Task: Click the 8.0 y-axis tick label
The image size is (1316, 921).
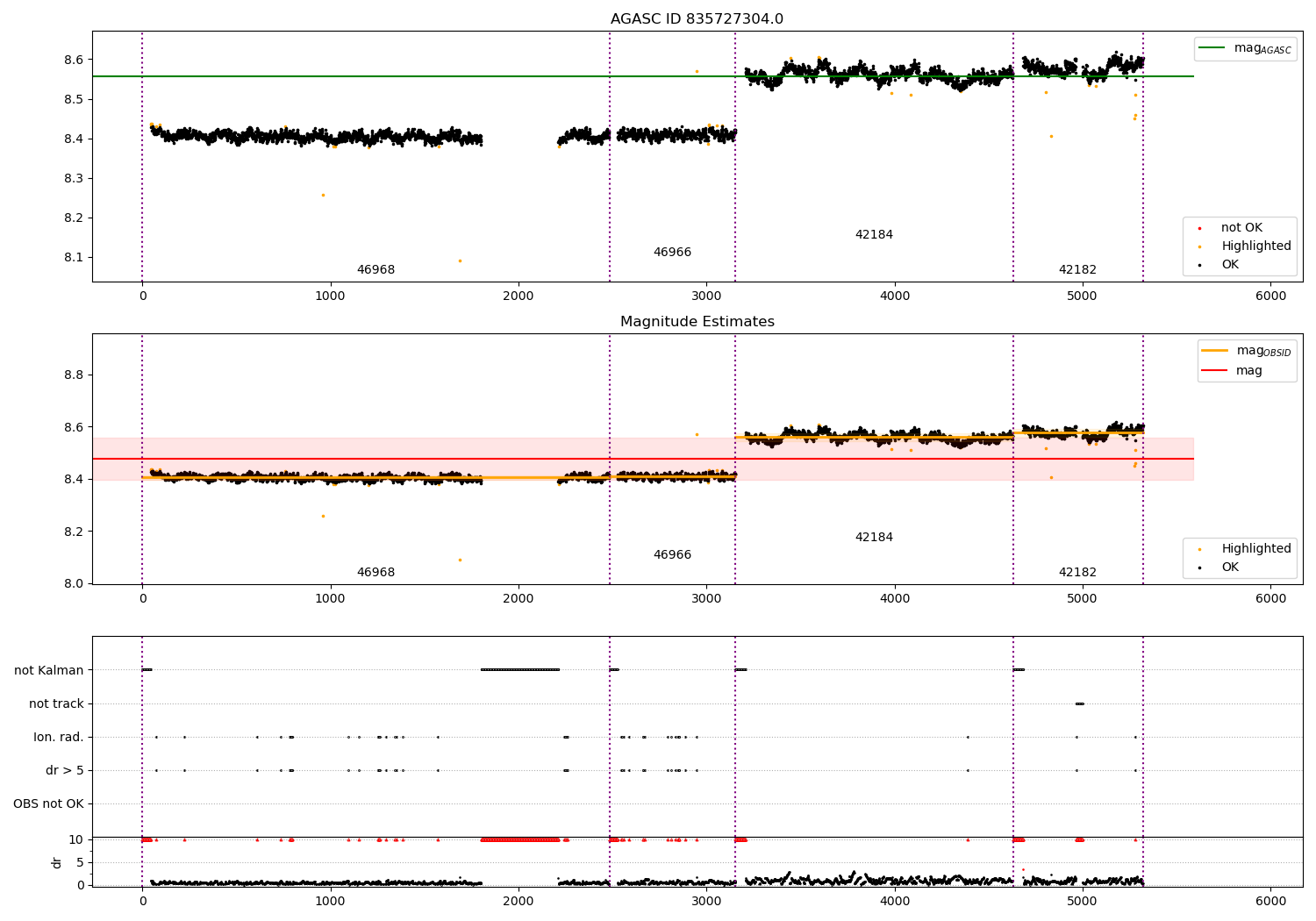Action: [73, 584]
